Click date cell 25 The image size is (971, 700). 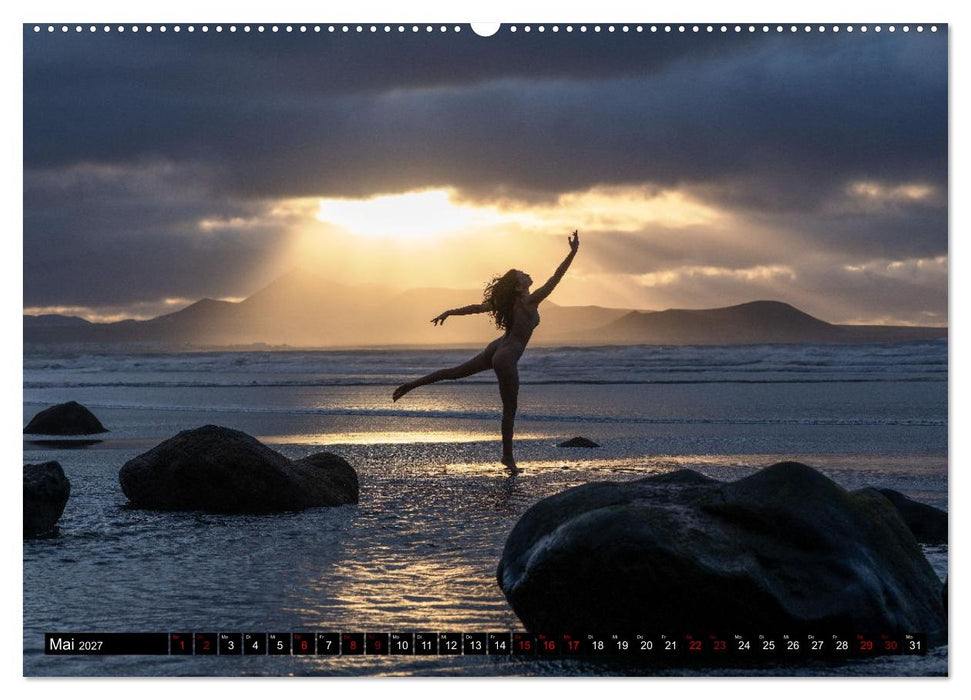pos(769,644)
